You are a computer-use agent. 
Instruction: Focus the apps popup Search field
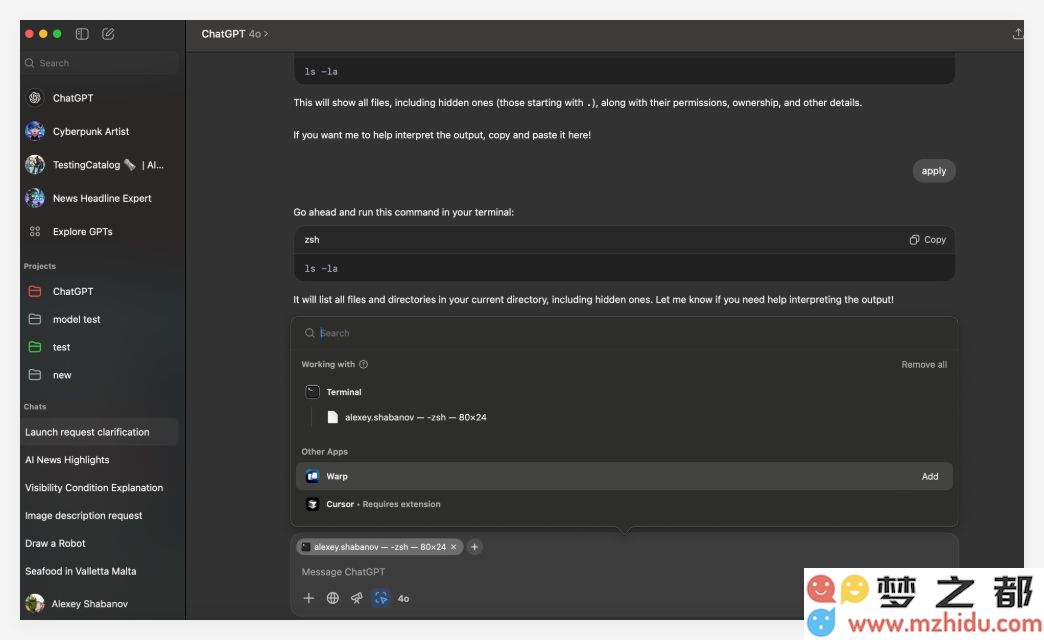tap(625, 333)
